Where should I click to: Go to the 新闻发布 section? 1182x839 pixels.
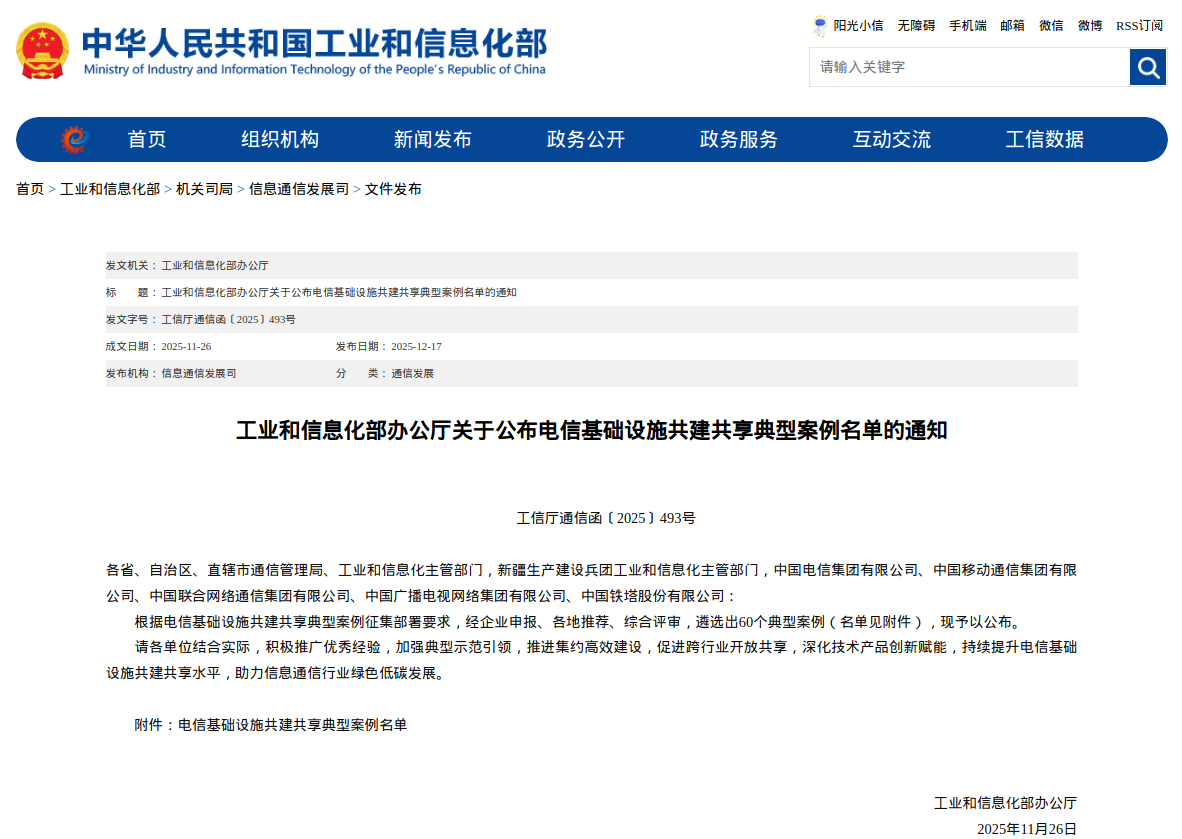point(432,139)
